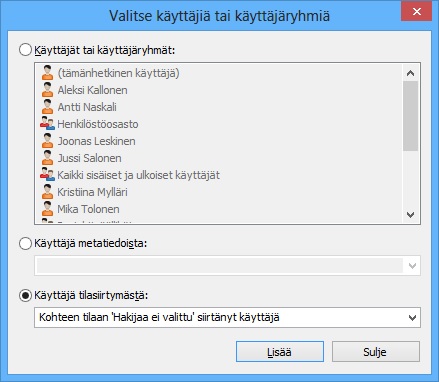Select Aleksi Kallonen in the list
439x382 pixels.
92,90
